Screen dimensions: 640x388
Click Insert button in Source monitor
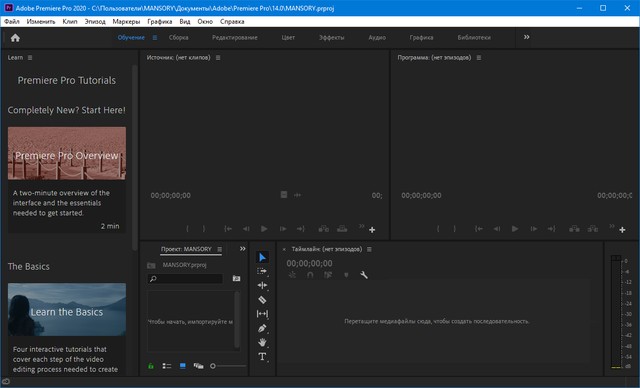click(324, 229)
